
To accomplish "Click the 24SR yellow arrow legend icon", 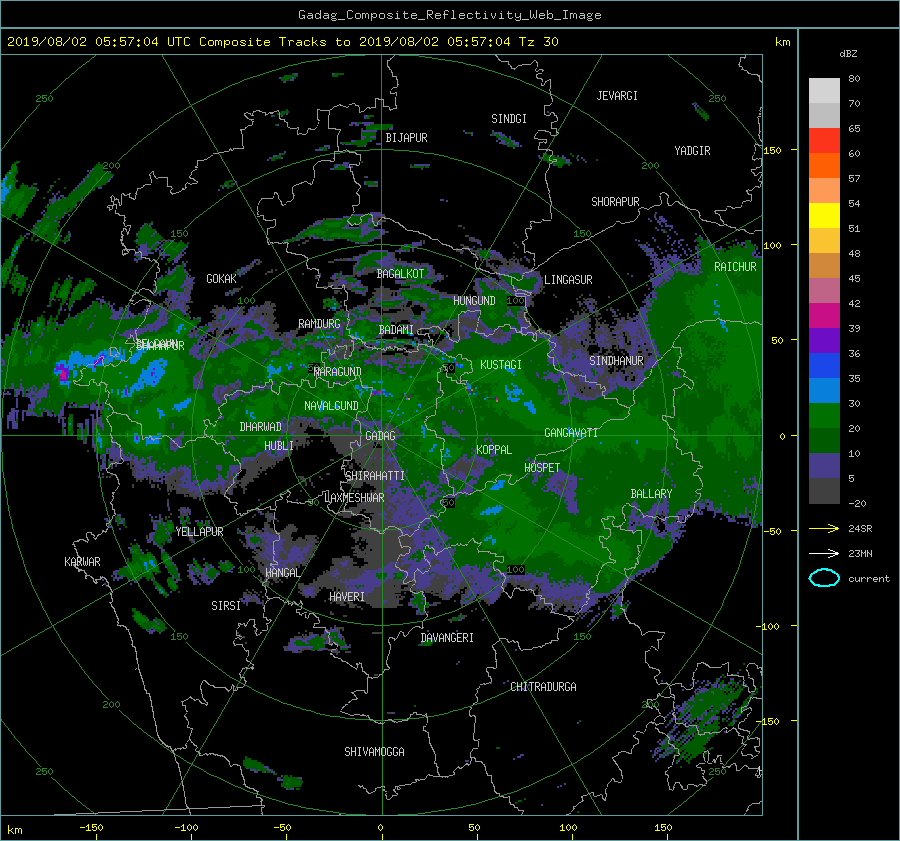I will pos(824,528).
